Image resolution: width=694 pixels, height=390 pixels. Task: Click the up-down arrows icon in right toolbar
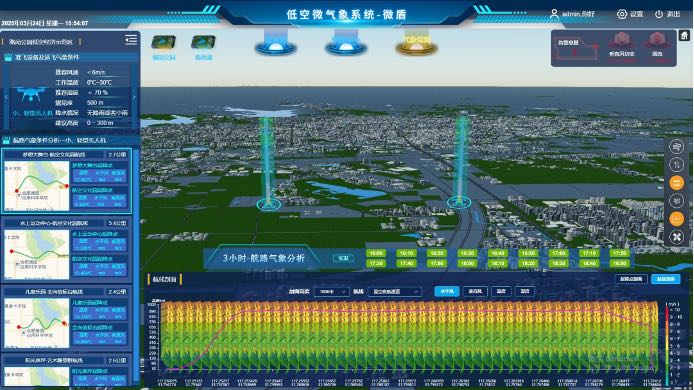(676, 165)
